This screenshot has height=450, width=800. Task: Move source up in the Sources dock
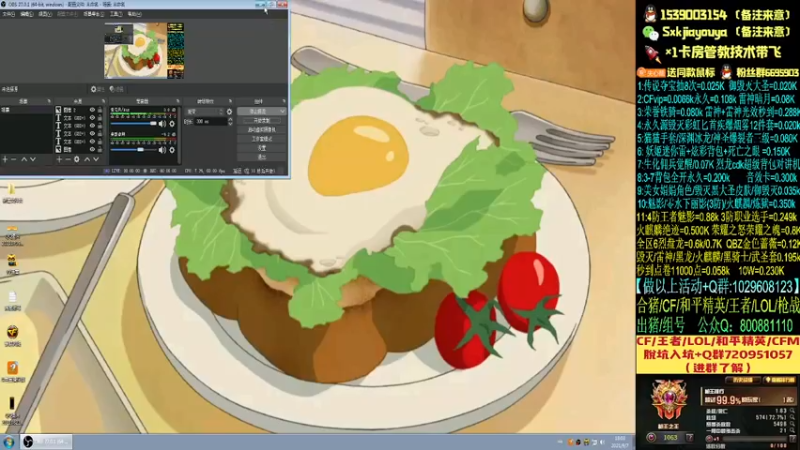pos(87,160)
